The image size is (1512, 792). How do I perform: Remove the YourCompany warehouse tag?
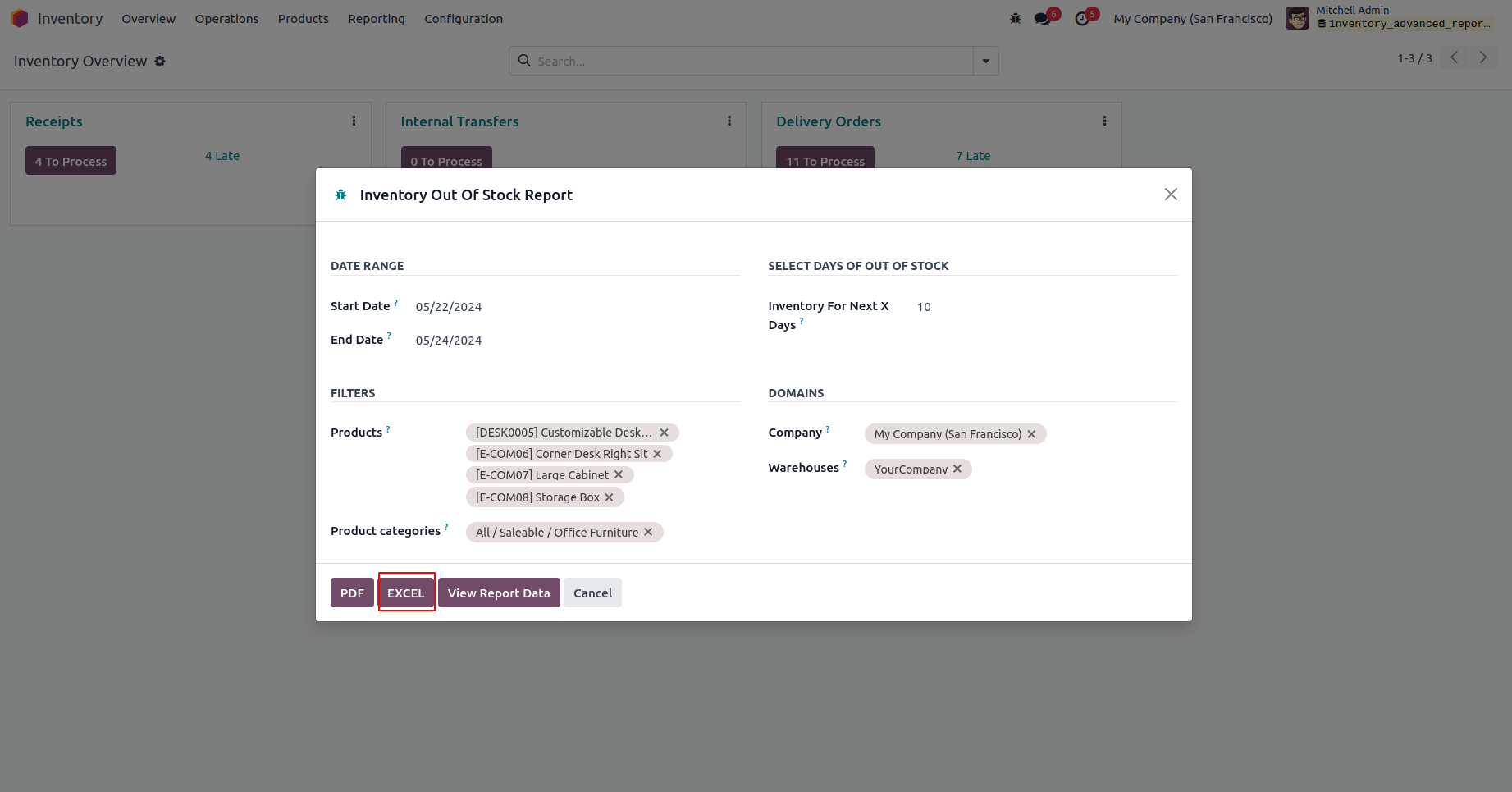point(957,469)
